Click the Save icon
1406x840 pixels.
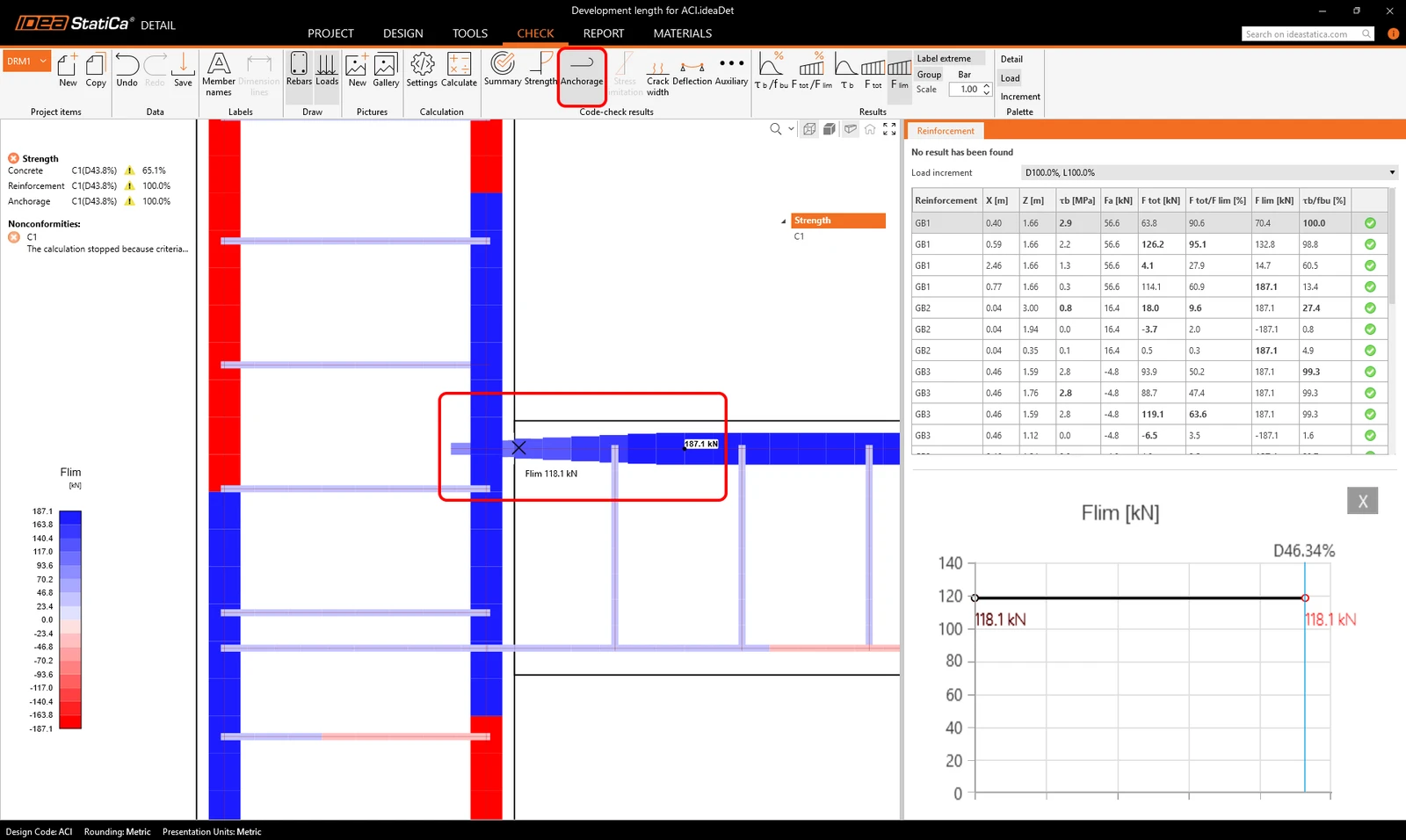click(x=183, y=65)
